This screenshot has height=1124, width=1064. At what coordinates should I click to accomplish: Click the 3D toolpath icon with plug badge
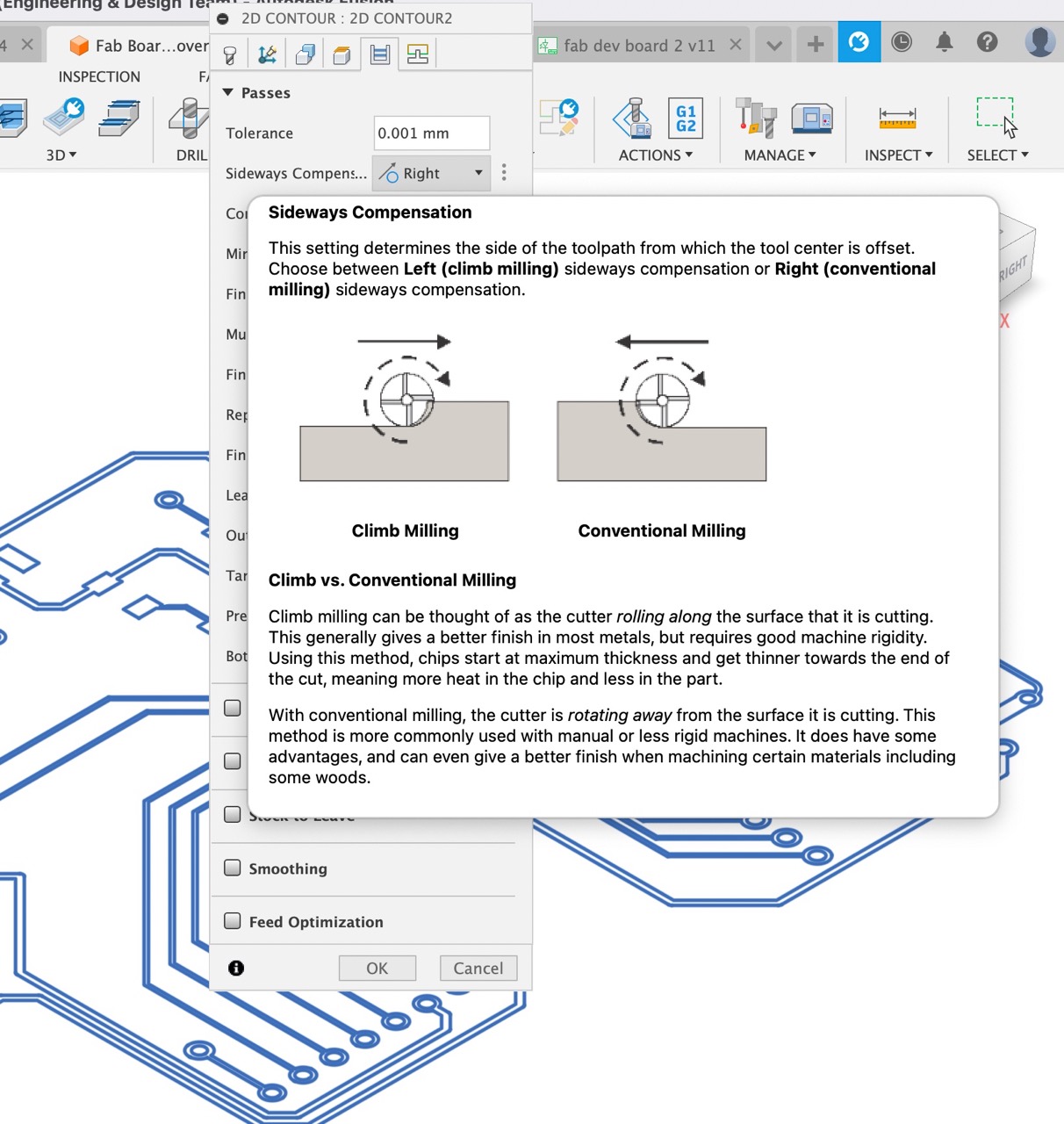(x=64, y=117)
